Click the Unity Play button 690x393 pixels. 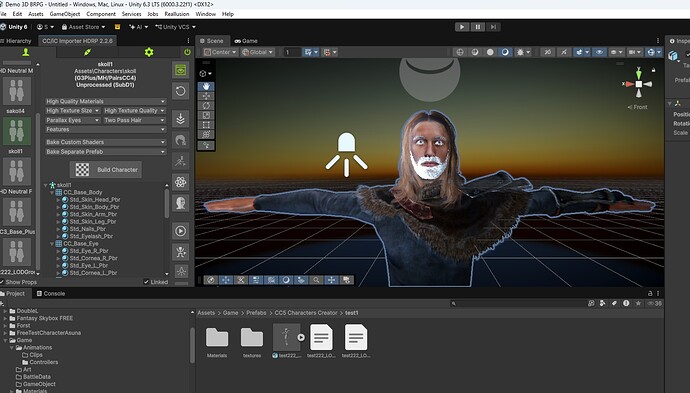pyautogui.click(x=462, y=27)
